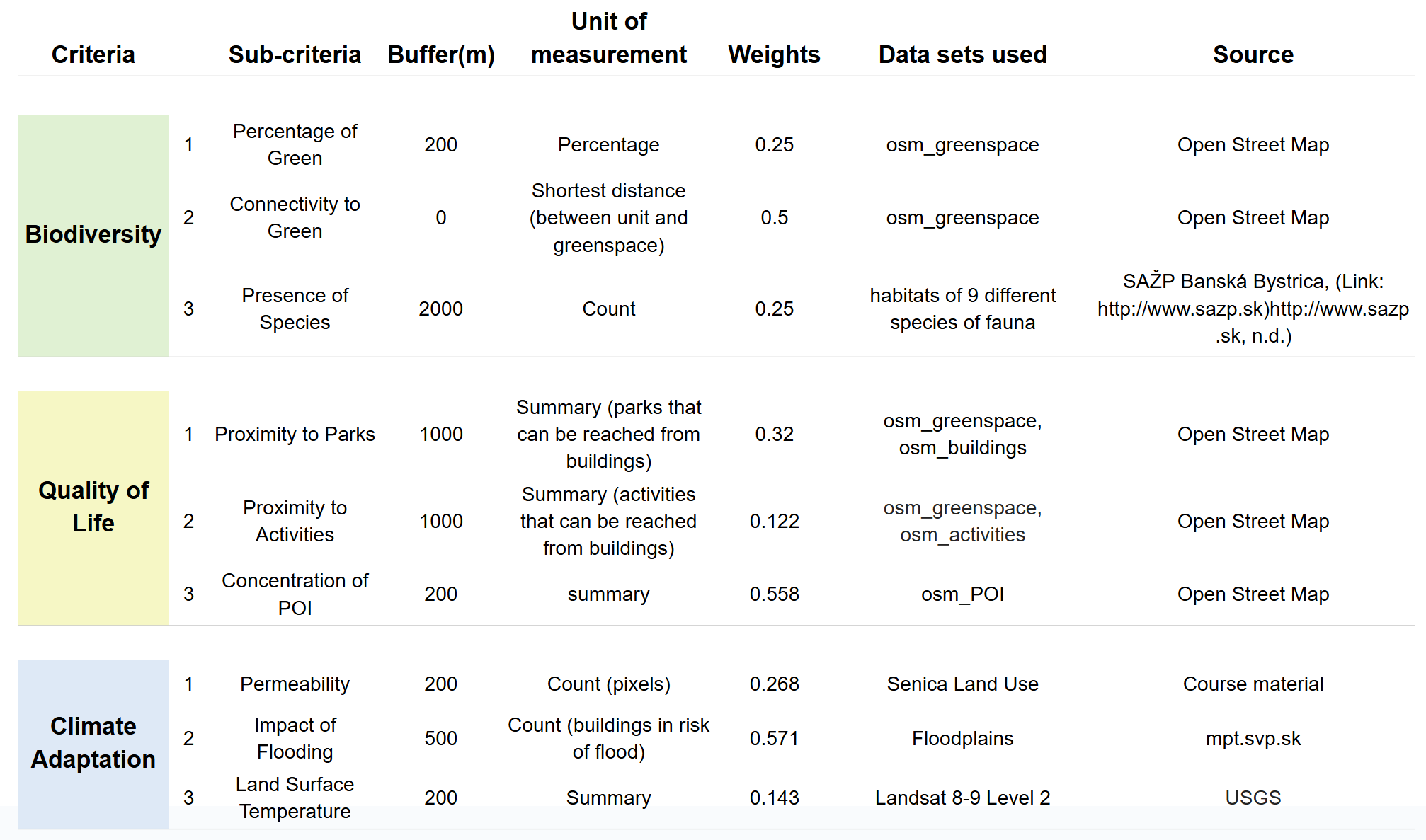1426x840 pixels.
Task: Click the blue Climate Adaptation cell
Action: click(x=93, y=743)
